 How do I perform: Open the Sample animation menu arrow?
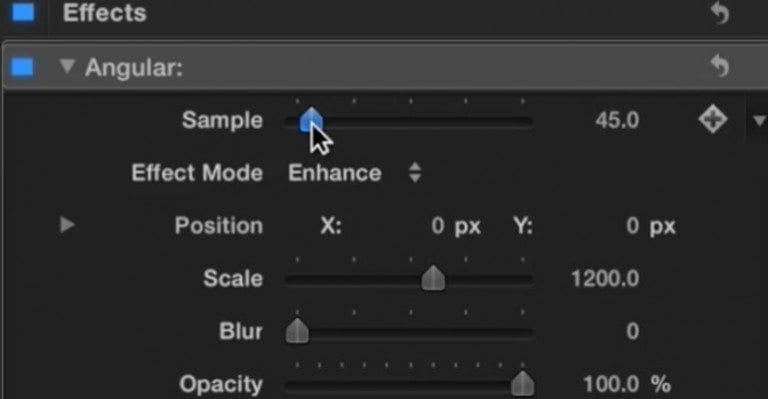759,120
